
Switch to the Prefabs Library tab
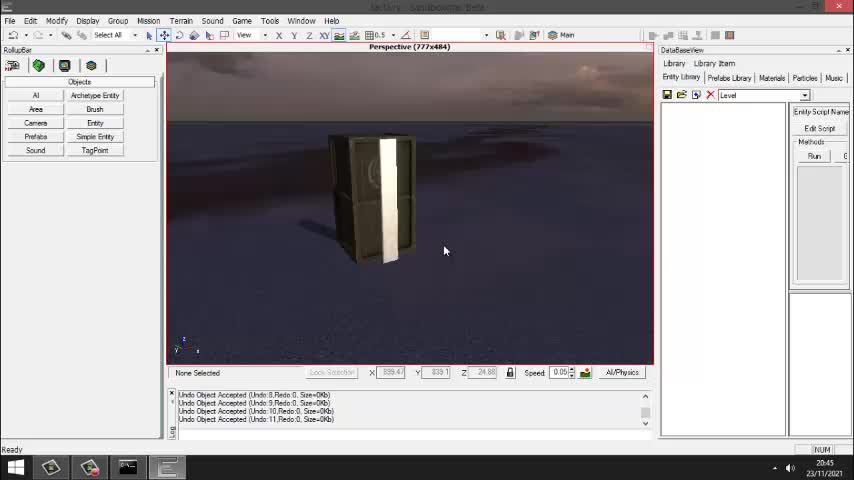coord(729,78)
